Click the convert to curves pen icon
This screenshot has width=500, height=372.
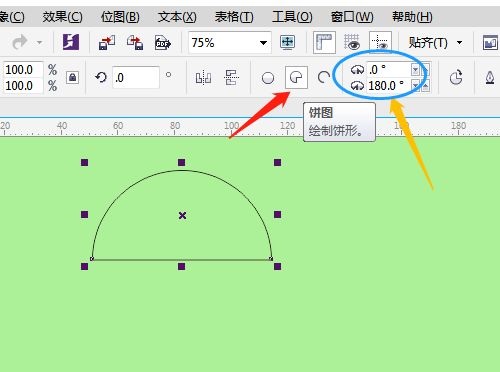[x=490, y=78]
